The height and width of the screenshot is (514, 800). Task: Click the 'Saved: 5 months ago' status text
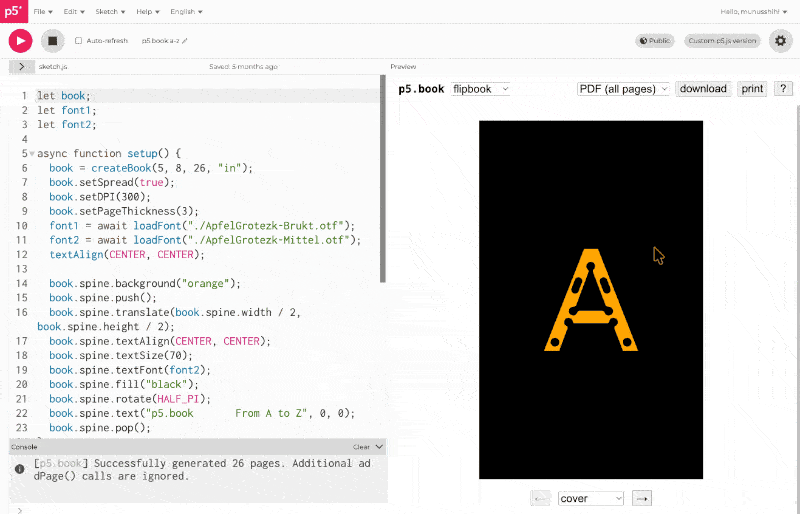coord(243,66)
